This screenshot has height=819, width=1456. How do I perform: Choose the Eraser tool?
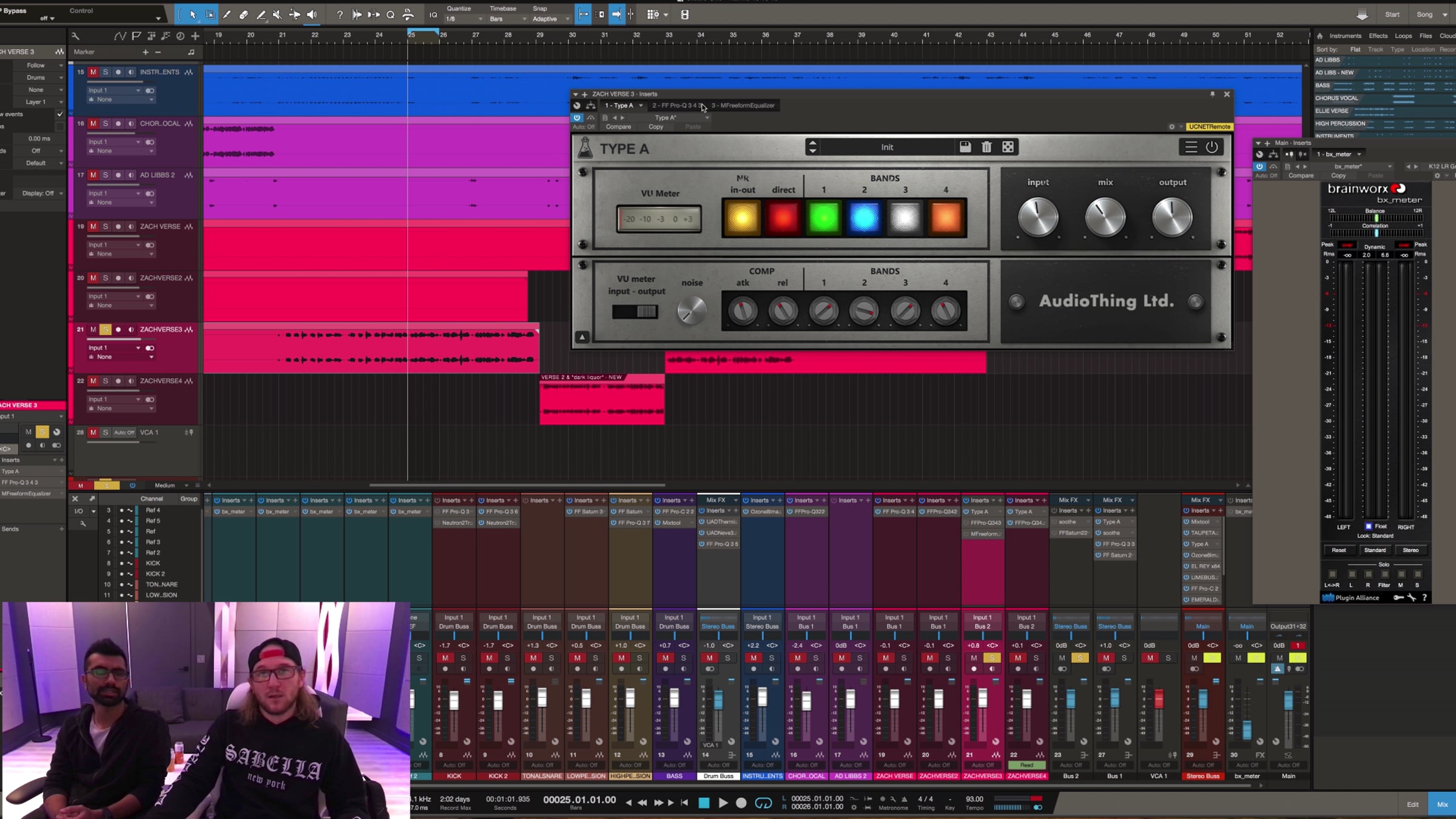[244, 15]
